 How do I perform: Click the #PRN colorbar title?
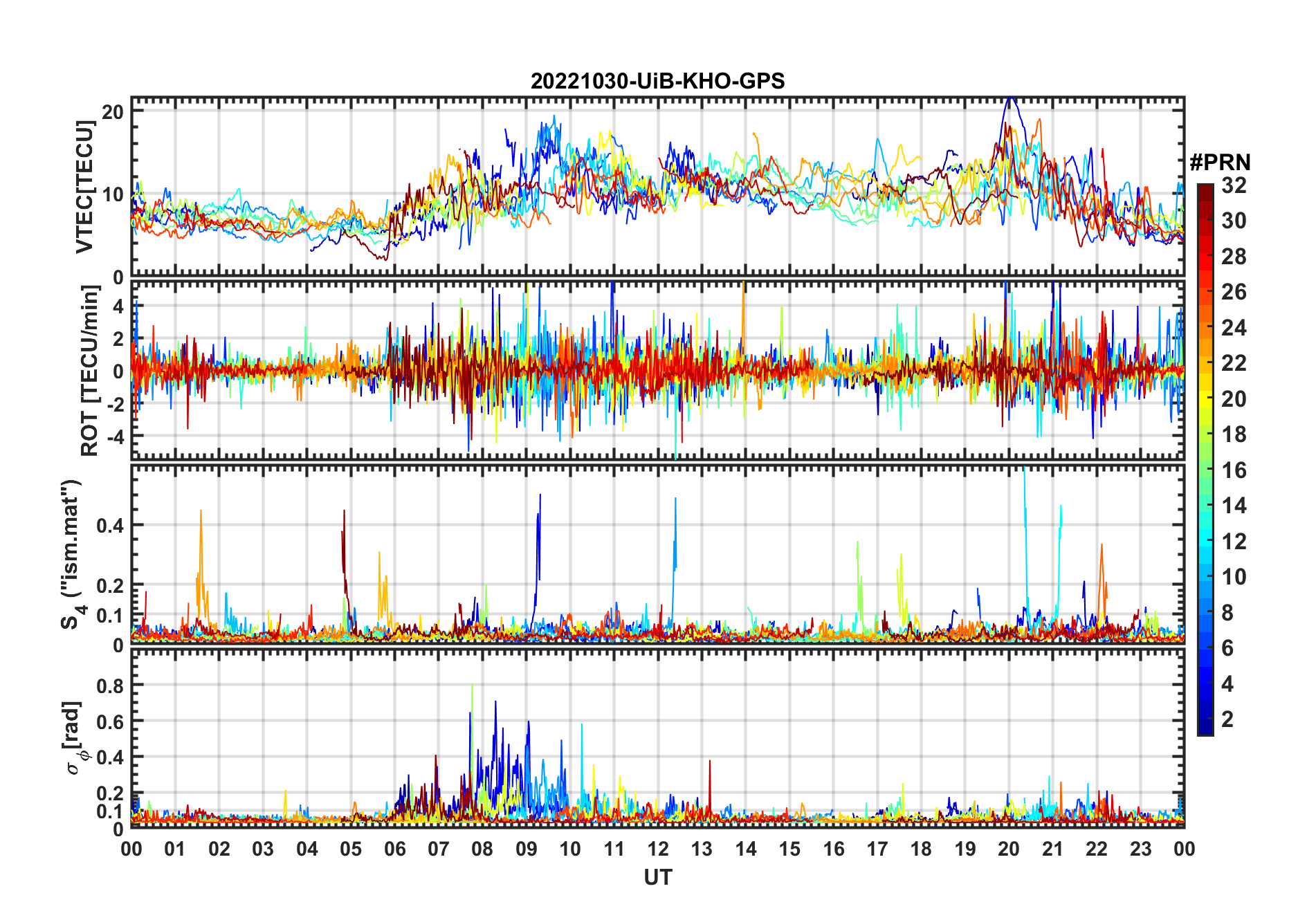click(1220, 163)
